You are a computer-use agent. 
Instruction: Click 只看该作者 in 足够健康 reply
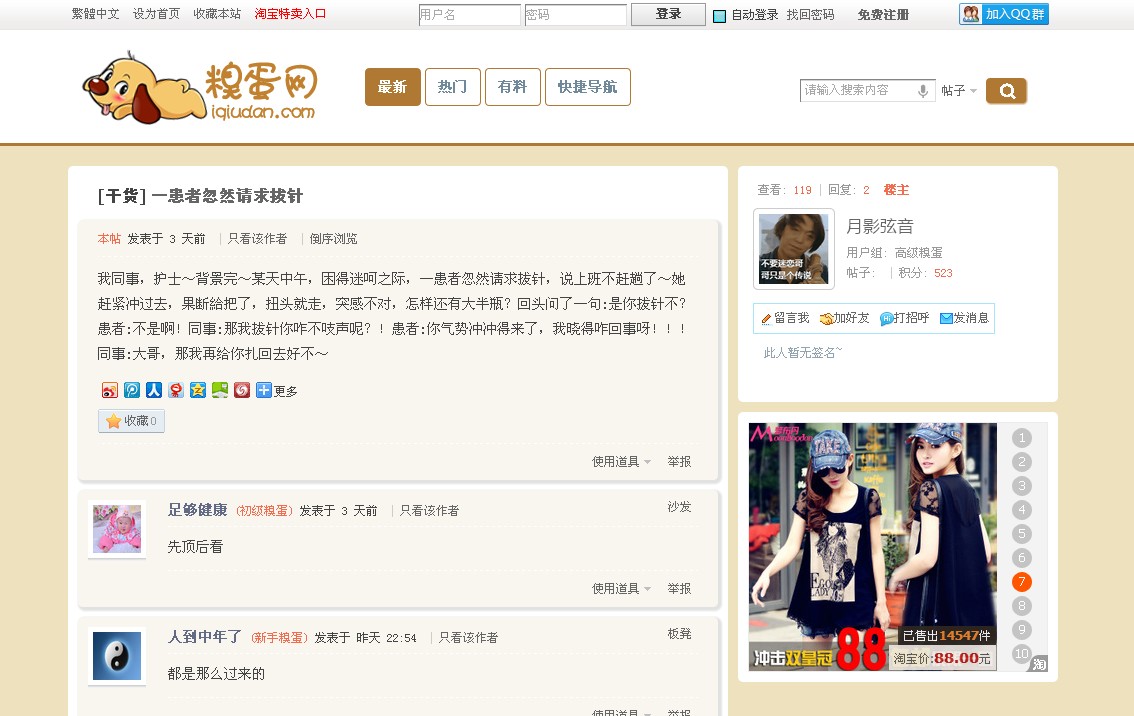coord(430,511)
